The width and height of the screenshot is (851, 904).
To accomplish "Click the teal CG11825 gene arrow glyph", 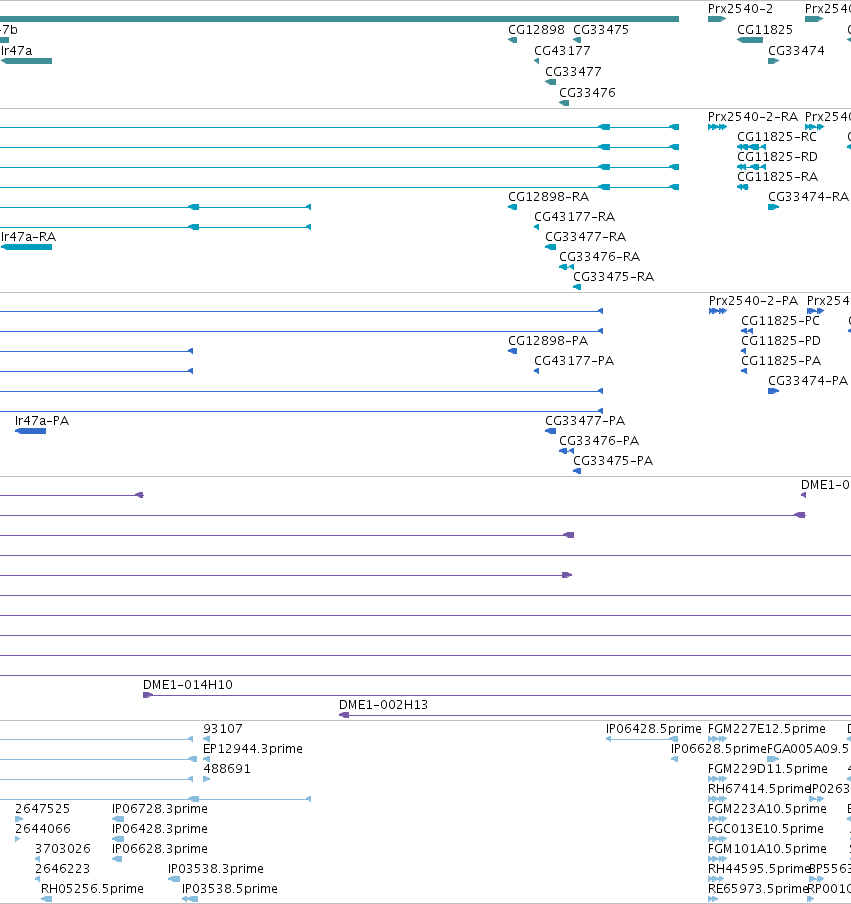I will click(750, 40).
